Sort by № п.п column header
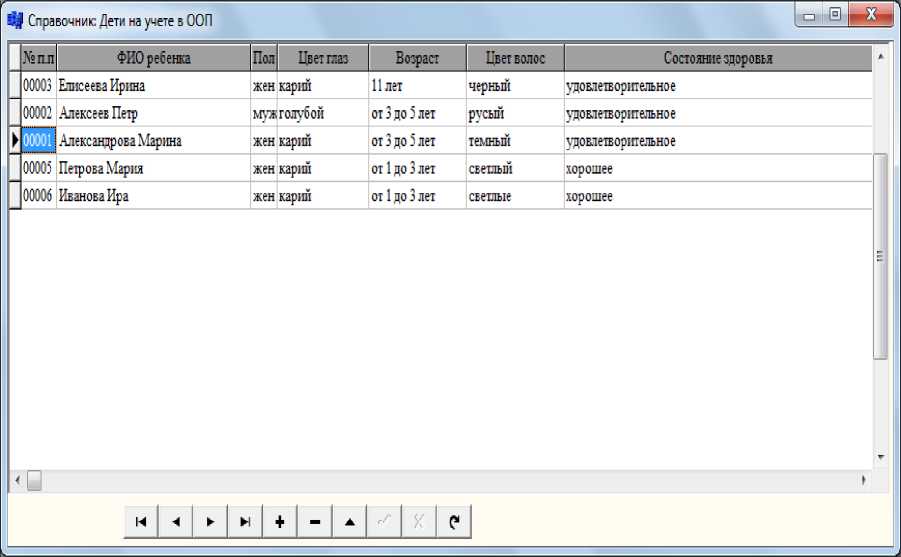This screenshot has width=901, height=557. pos(38,57)
